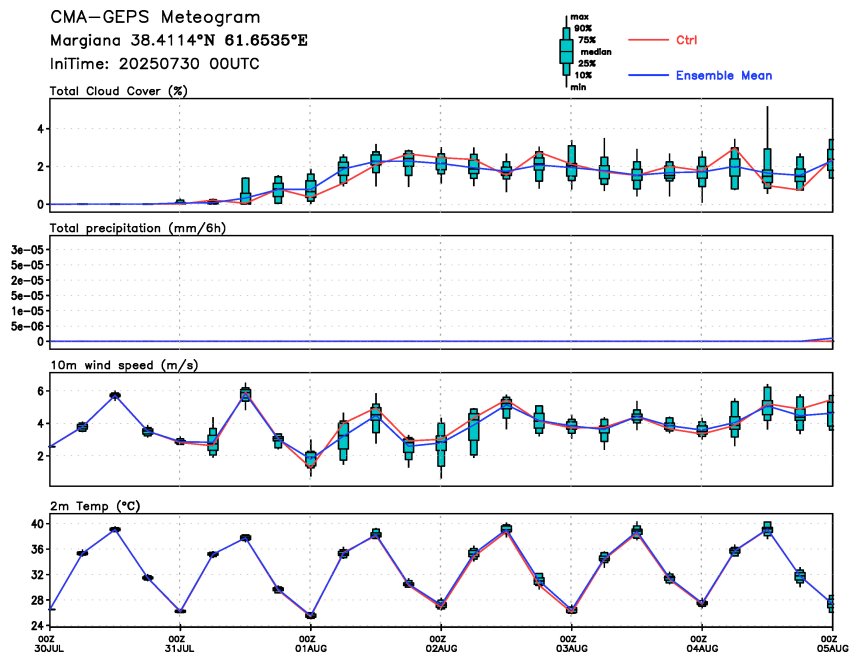Click the 00Z 01AUG time axis label

[x=311, y=643]
